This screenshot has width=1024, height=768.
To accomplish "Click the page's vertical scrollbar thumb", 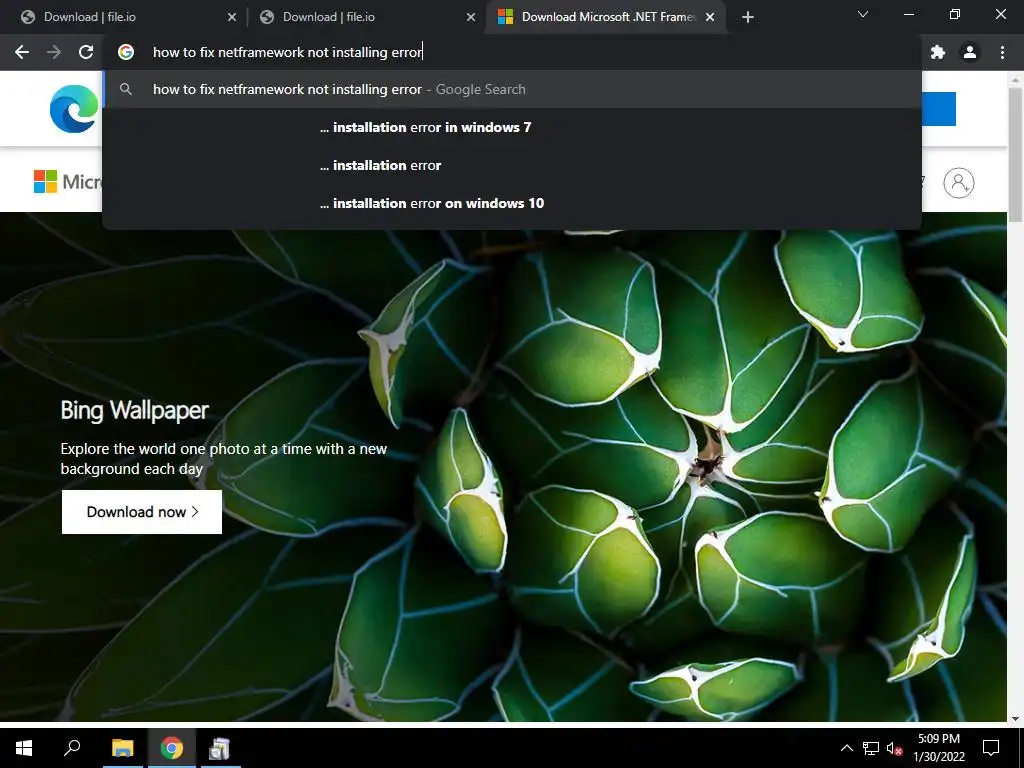I will point(1016,153).
